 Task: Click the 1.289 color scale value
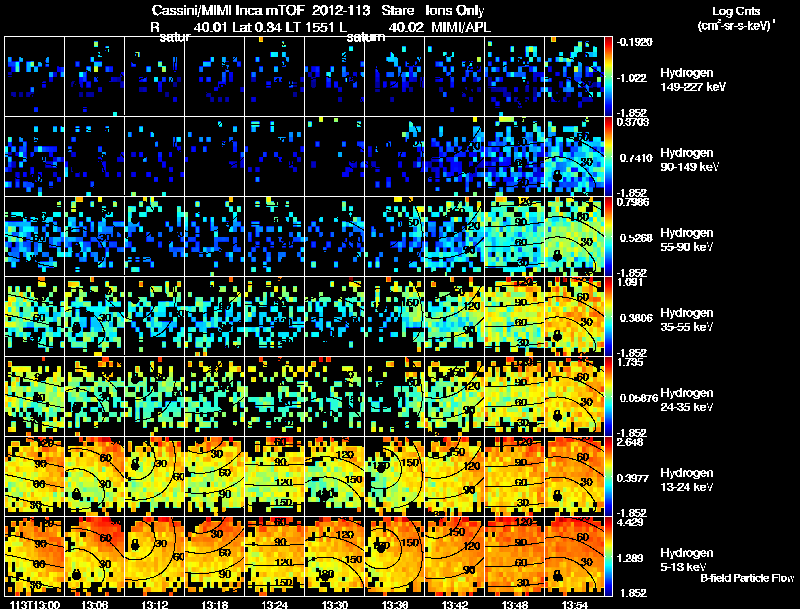630,558
